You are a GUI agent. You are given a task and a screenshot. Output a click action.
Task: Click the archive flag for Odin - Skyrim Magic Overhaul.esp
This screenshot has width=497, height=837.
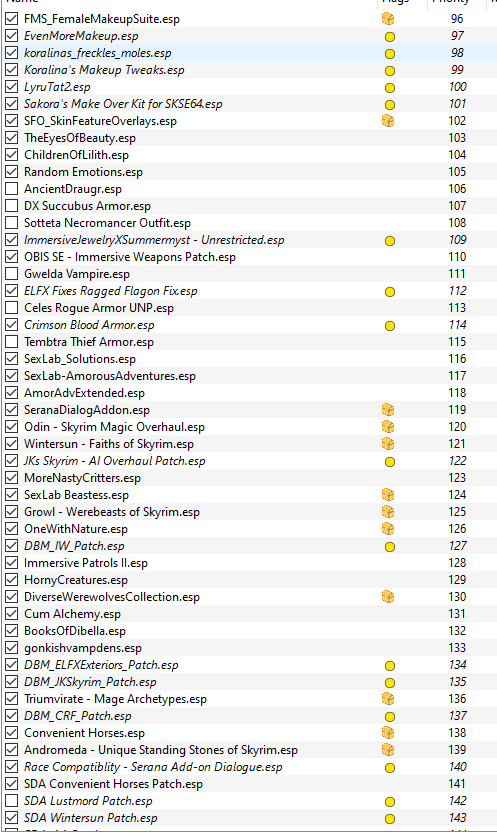[x=388, y=427]
